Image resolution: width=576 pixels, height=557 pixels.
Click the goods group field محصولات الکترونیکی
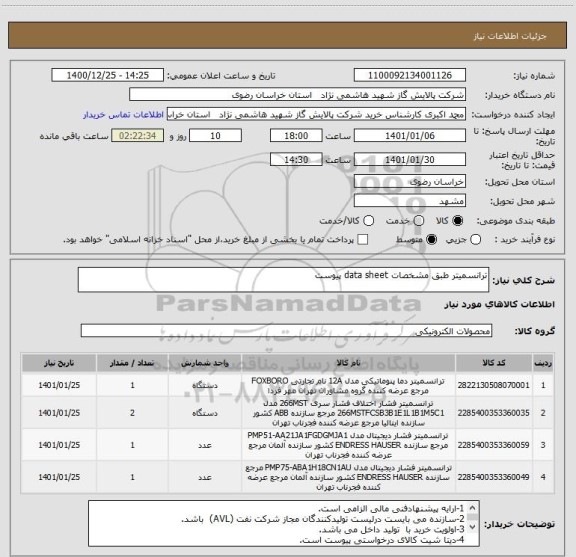click(286, 331)
